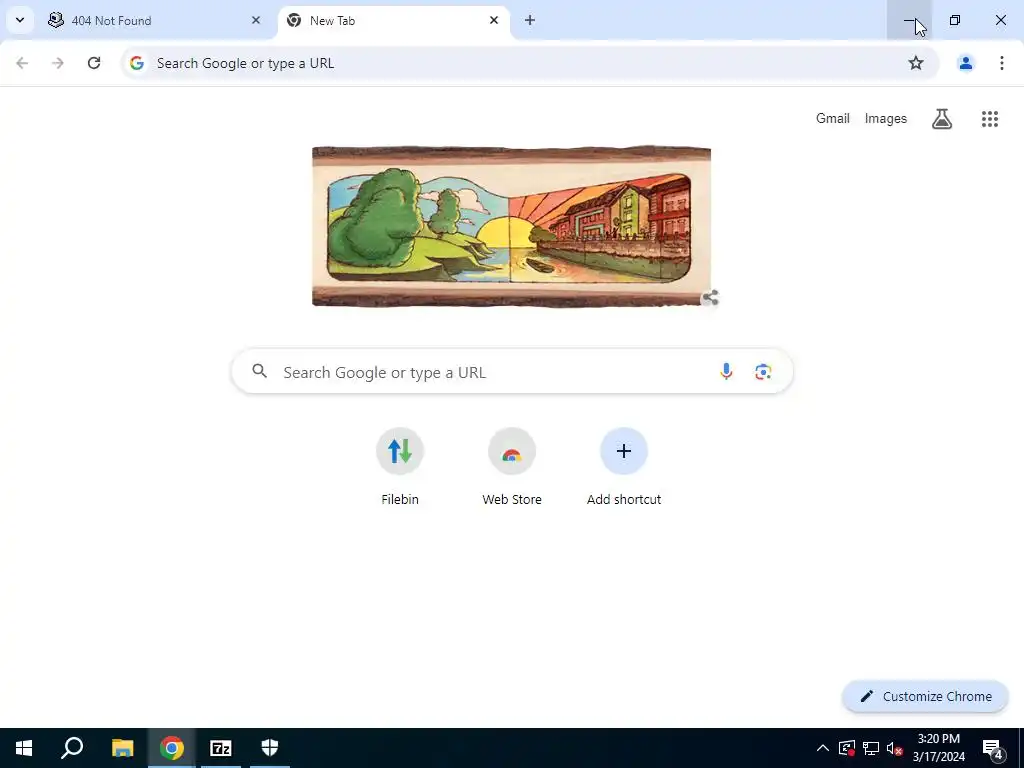Viewport: 1024px width, 768px height.
Task: Open the Chrome three-dot menu
Action: tap(1001, 63)
